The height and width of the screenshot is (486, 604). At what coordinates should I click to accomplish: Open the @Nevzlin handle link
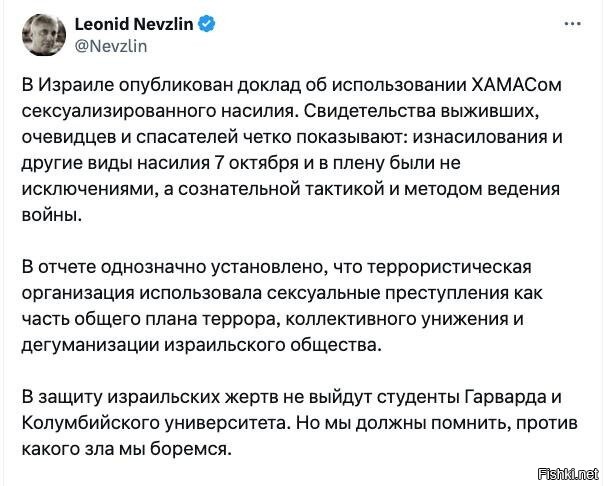[x=111, y=47]
